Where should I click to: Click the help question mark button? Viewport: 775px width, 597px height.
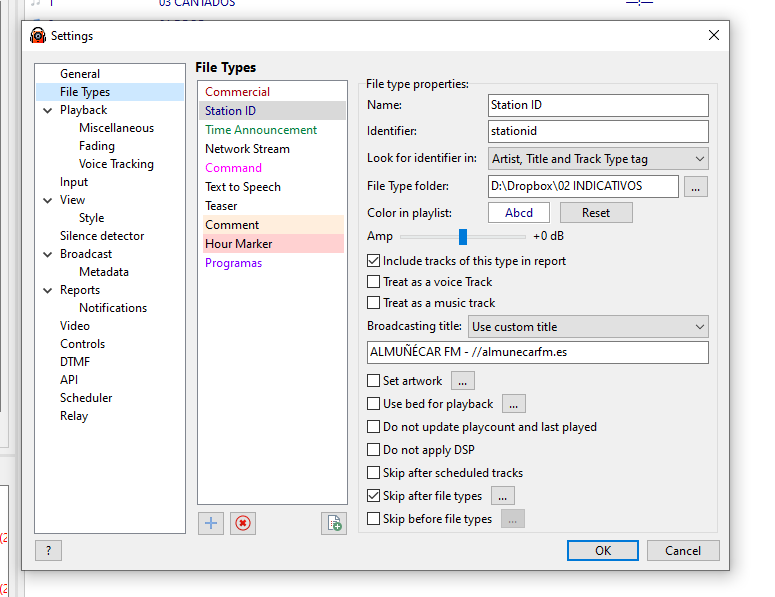click(x=48, y=550)
